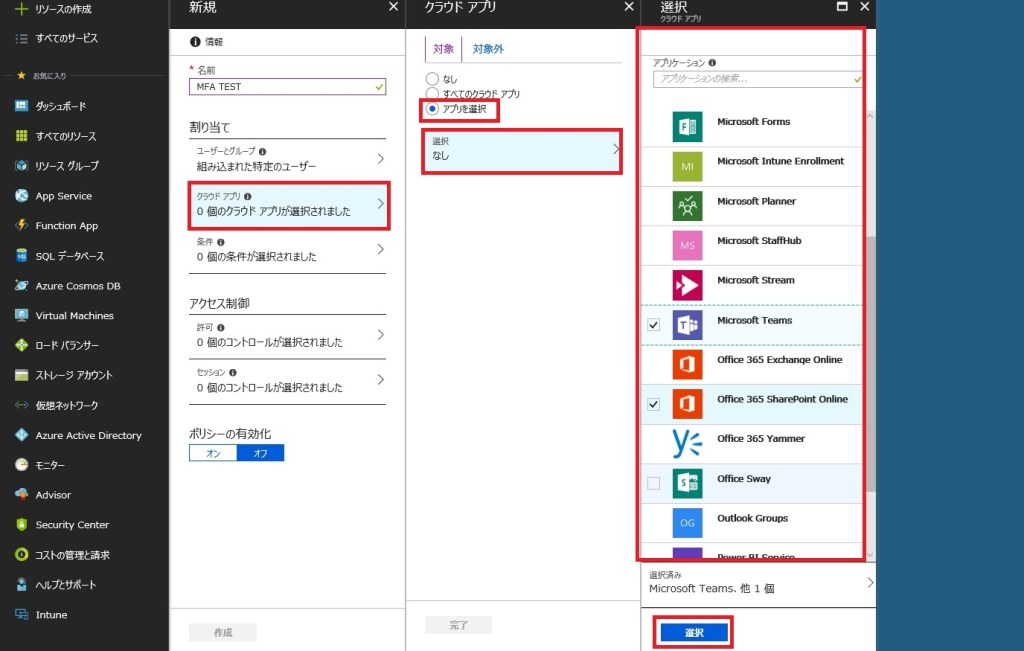Click the 作成 button

(223, 632)
